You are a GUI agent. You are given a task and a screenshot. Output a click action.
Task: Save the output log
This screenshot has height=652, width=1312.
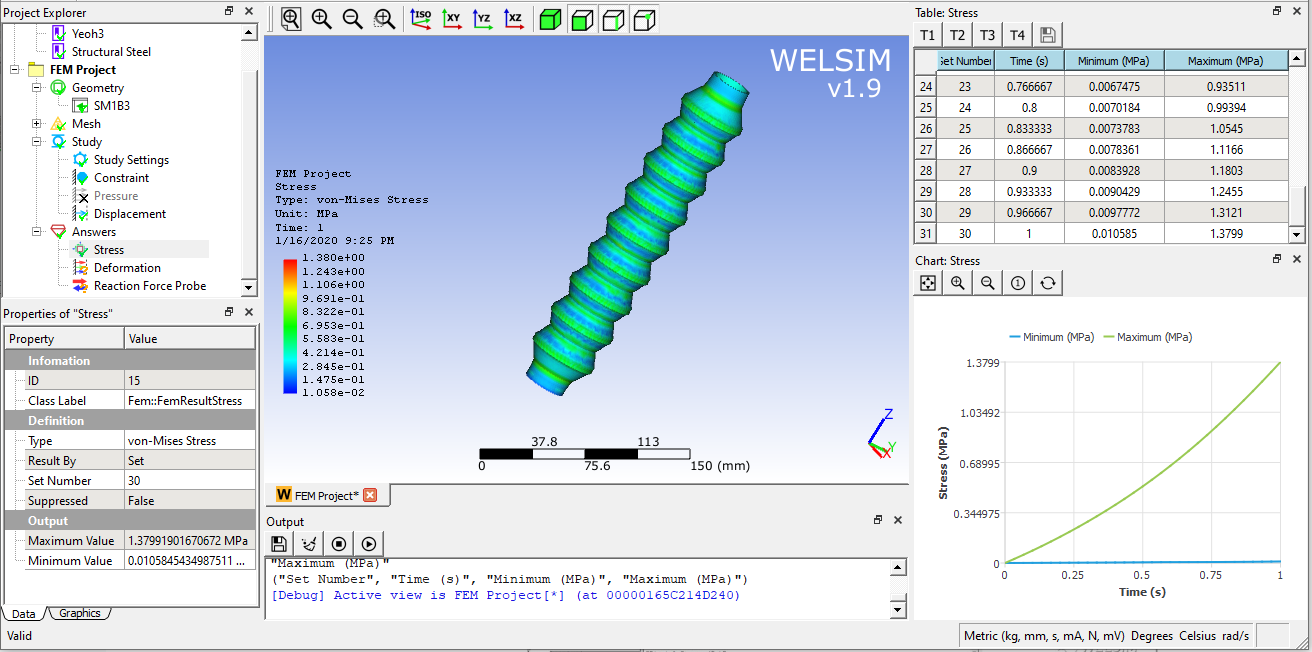[x=279, y=544]
